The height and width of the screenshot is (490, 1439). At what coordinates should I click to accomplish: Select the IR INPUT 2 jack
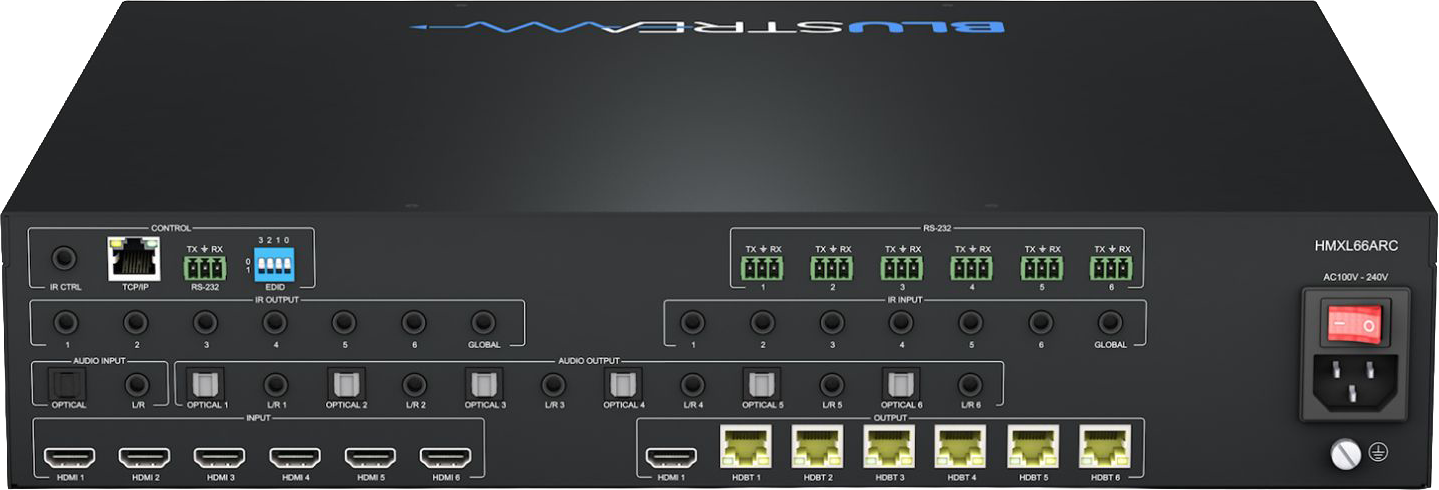pos(762,323)
